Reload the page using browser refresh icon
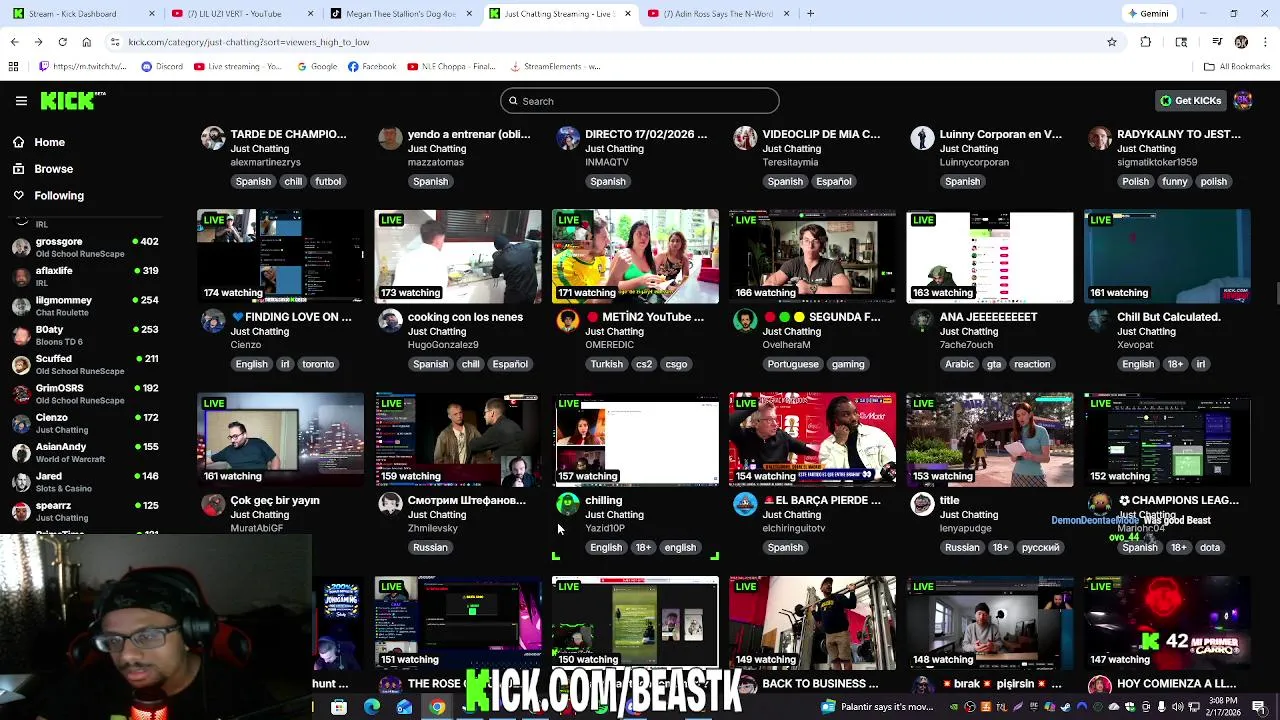 coord(62,42)
